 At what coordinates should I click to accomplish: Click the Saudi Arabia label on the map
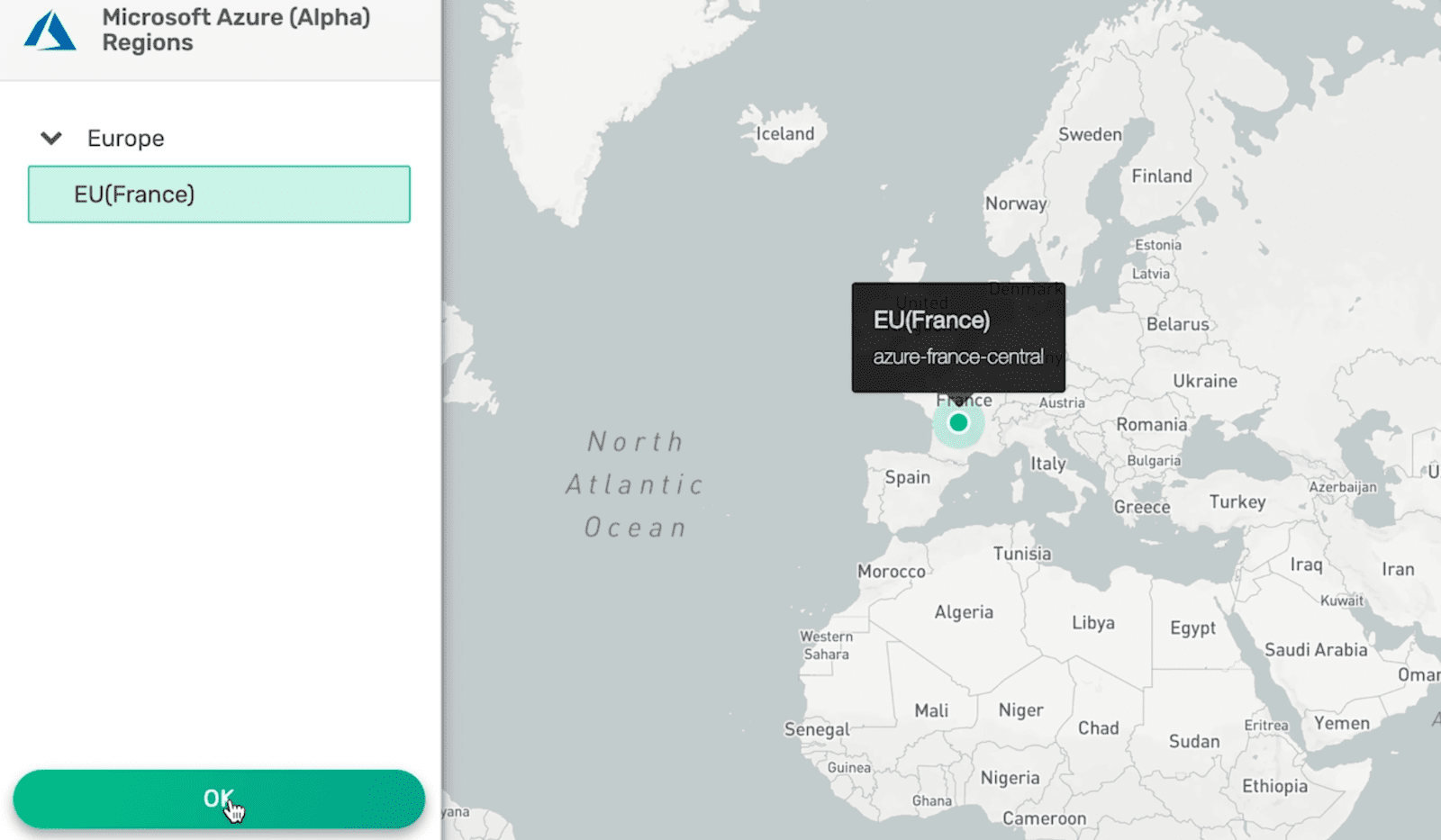tap(1316, 650)
